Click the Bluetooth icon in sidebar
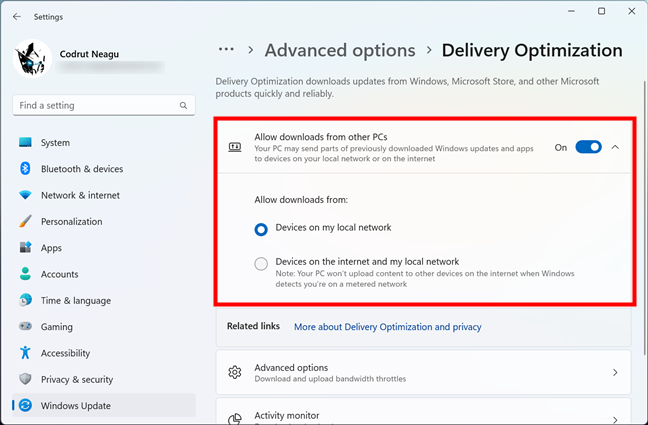 [x=25, y=169]
